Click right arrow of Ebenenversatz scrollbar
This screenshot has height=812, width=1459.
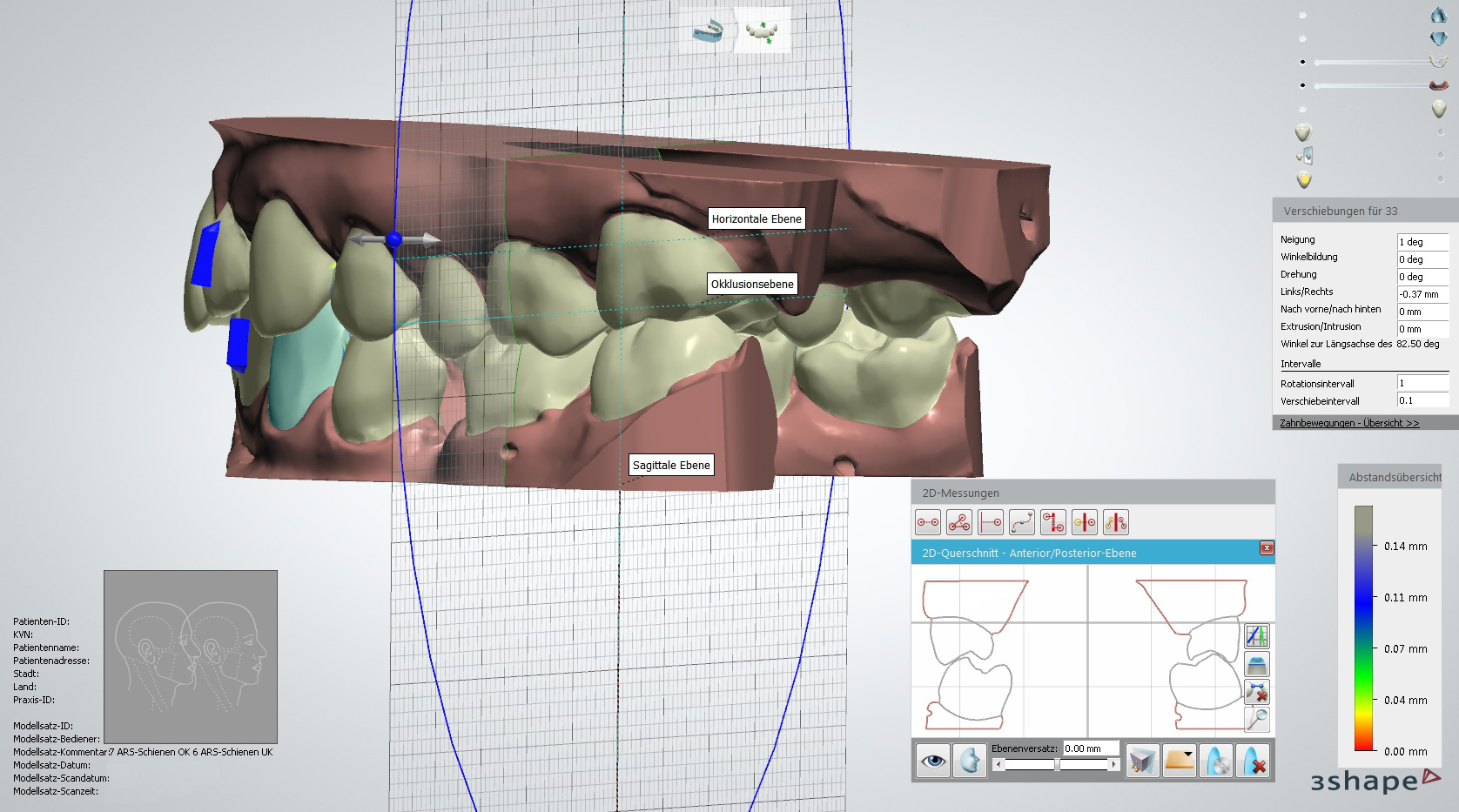pos(1113,765)
